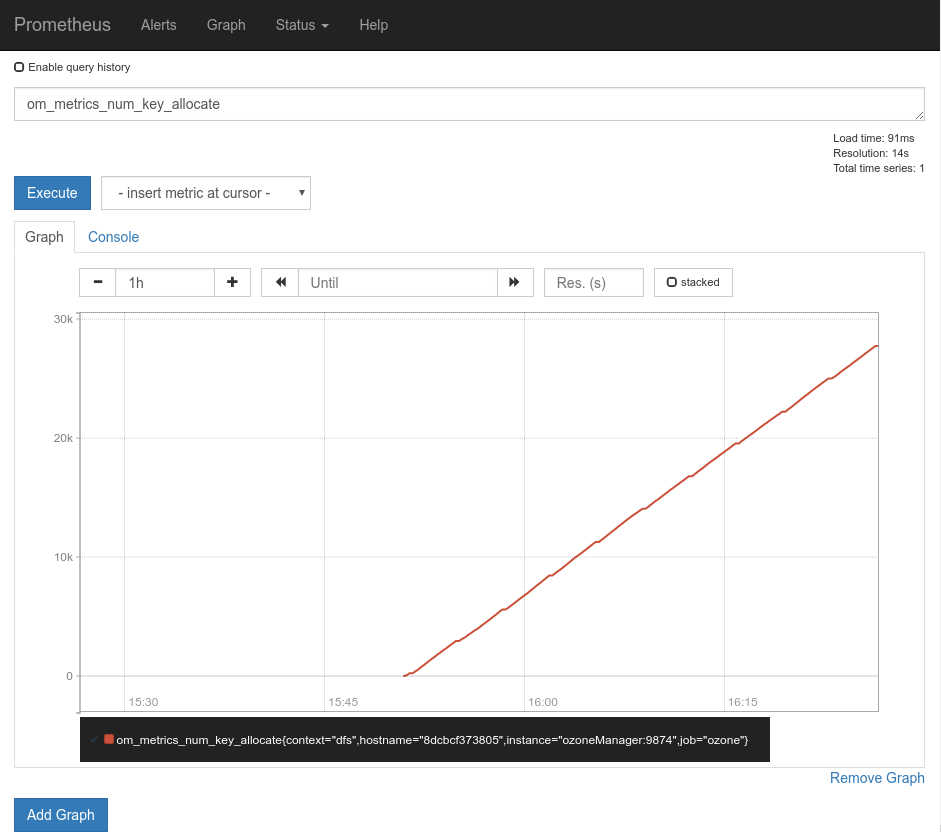This screenshot has height=832, width=941.
Task: Click the red series color swatch in legend
Action: [x=109, y=739]
